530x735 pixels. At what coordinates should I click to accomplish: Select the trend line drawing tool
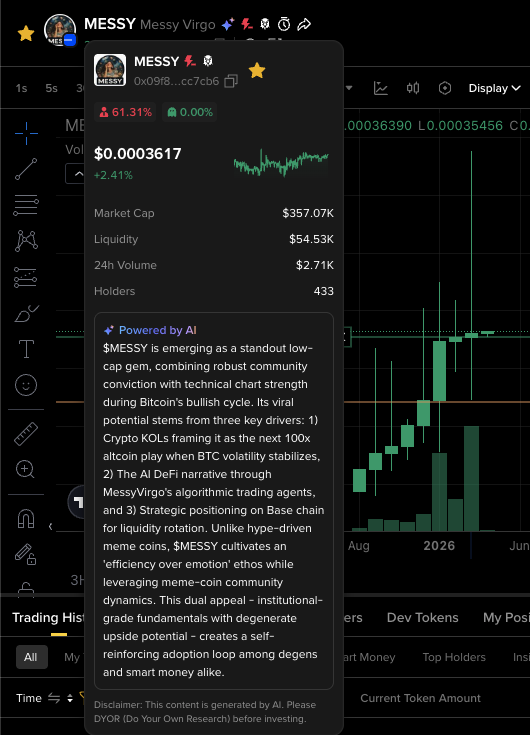pyautogui.click(x=26, y=169)
